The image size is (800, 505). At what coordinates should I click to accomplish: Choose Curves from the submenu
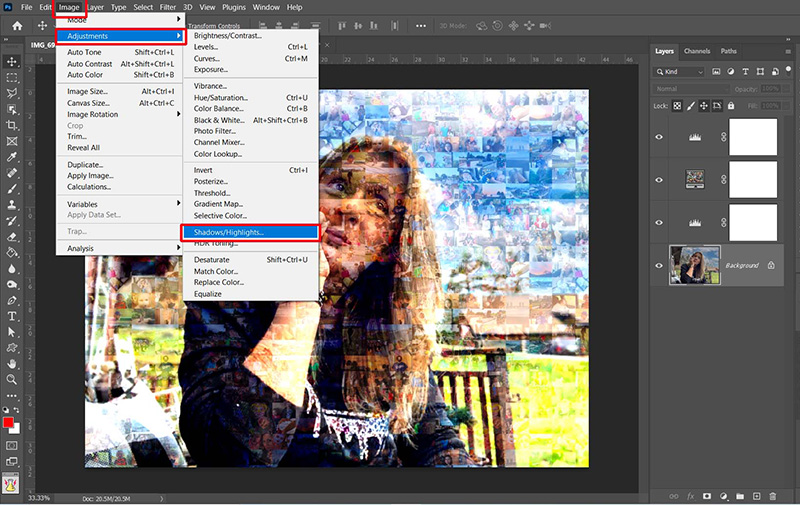tap(251, 58)
